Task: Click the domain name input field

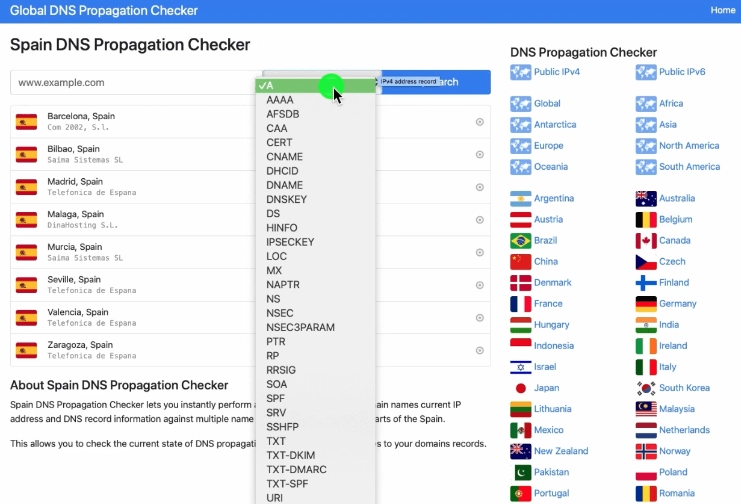Action: click(136, 82)
